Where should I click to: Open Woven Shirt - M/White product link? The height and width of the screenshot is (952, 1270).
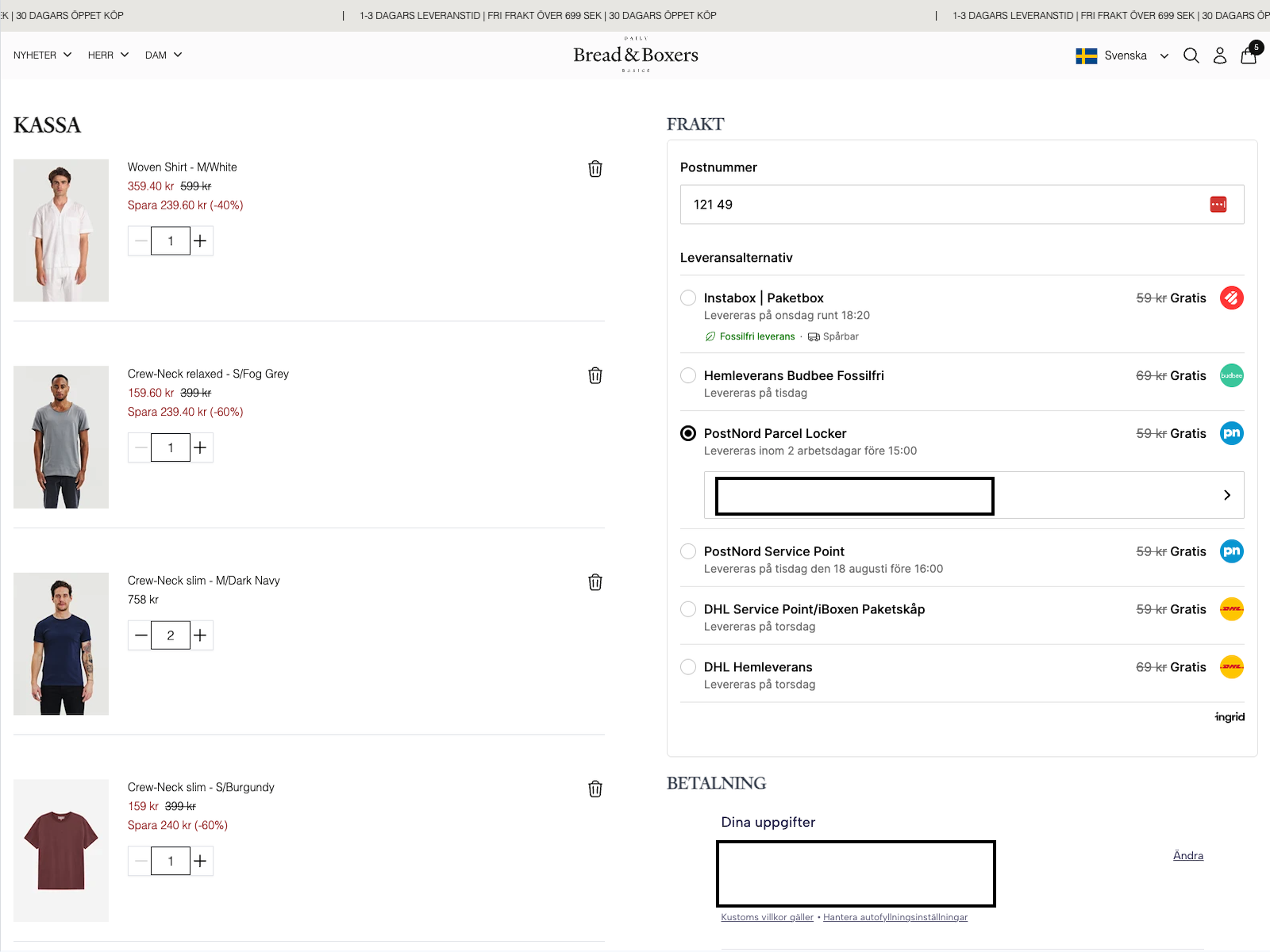tap(183, 167)
